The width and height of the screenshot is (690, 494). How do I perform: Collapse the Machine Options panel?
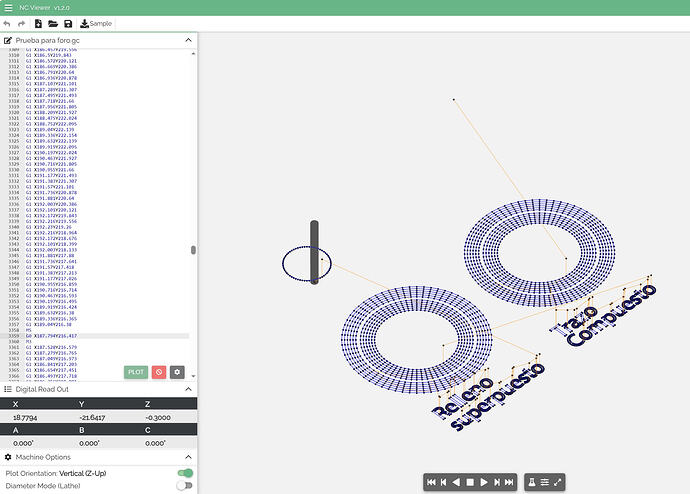point(188,457)
